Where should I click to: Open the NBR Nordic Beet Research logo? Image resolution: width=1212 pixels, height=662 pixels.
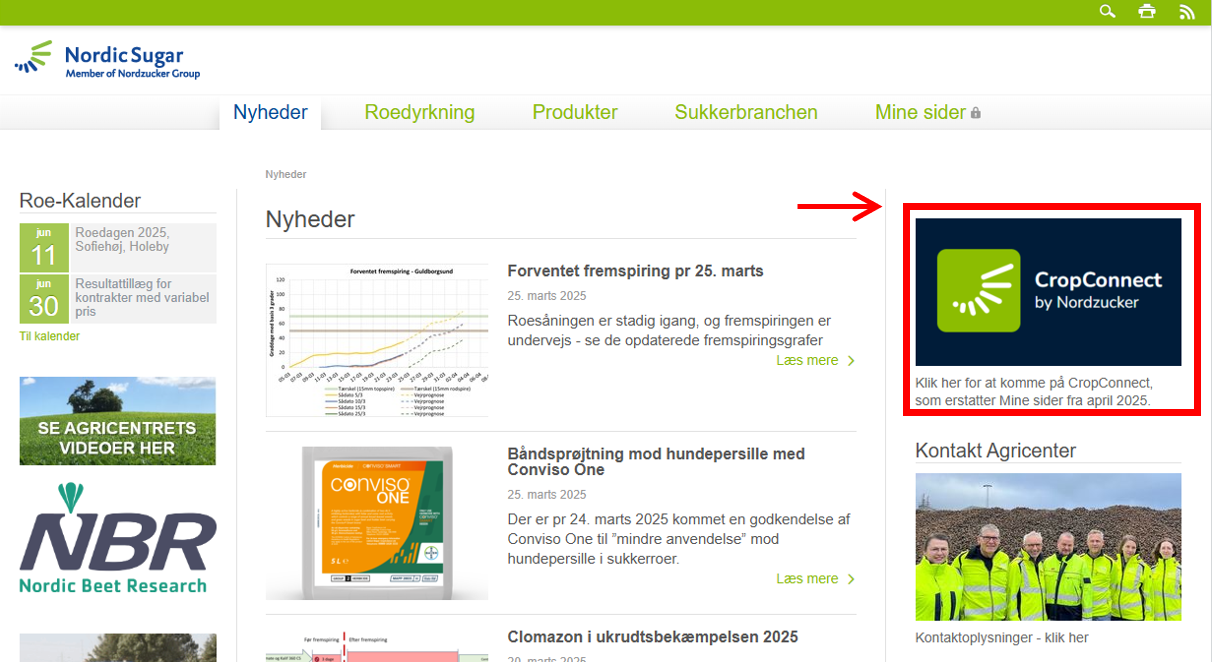(118, 539)
